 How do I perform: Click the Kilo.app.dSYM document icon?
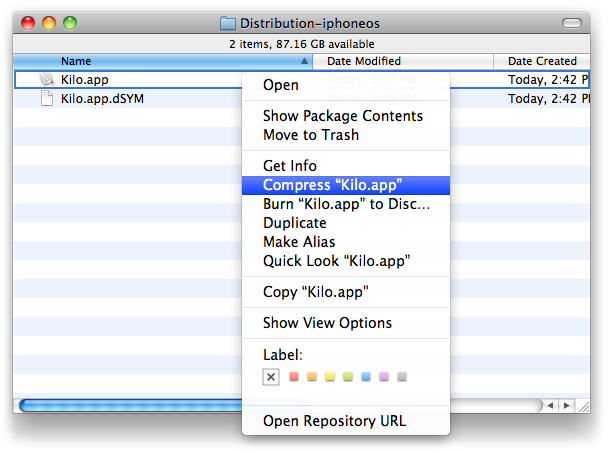pyautogui.click(x=47, y=98)
